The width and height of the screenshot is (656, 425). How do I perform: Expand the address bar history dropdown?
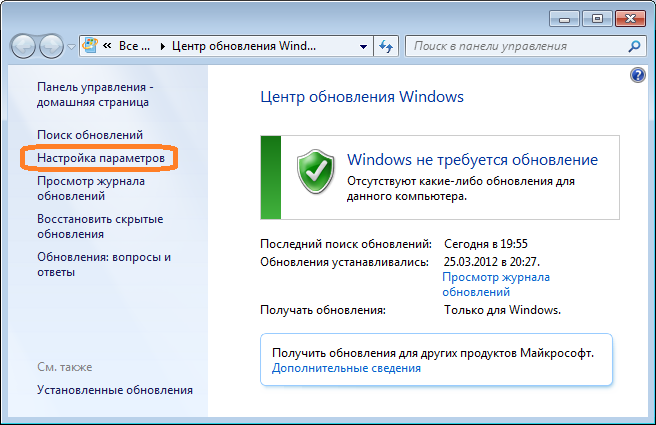[x=363, y=46]
